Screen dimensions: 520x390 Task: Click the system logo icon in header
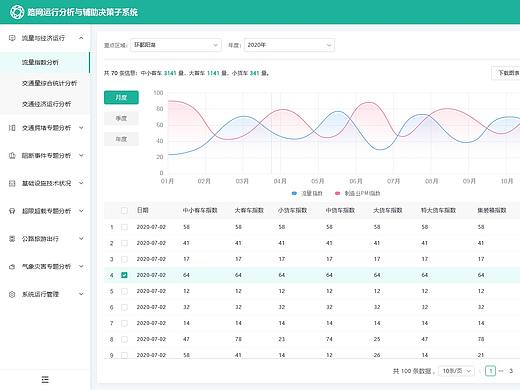coord(17,12)
